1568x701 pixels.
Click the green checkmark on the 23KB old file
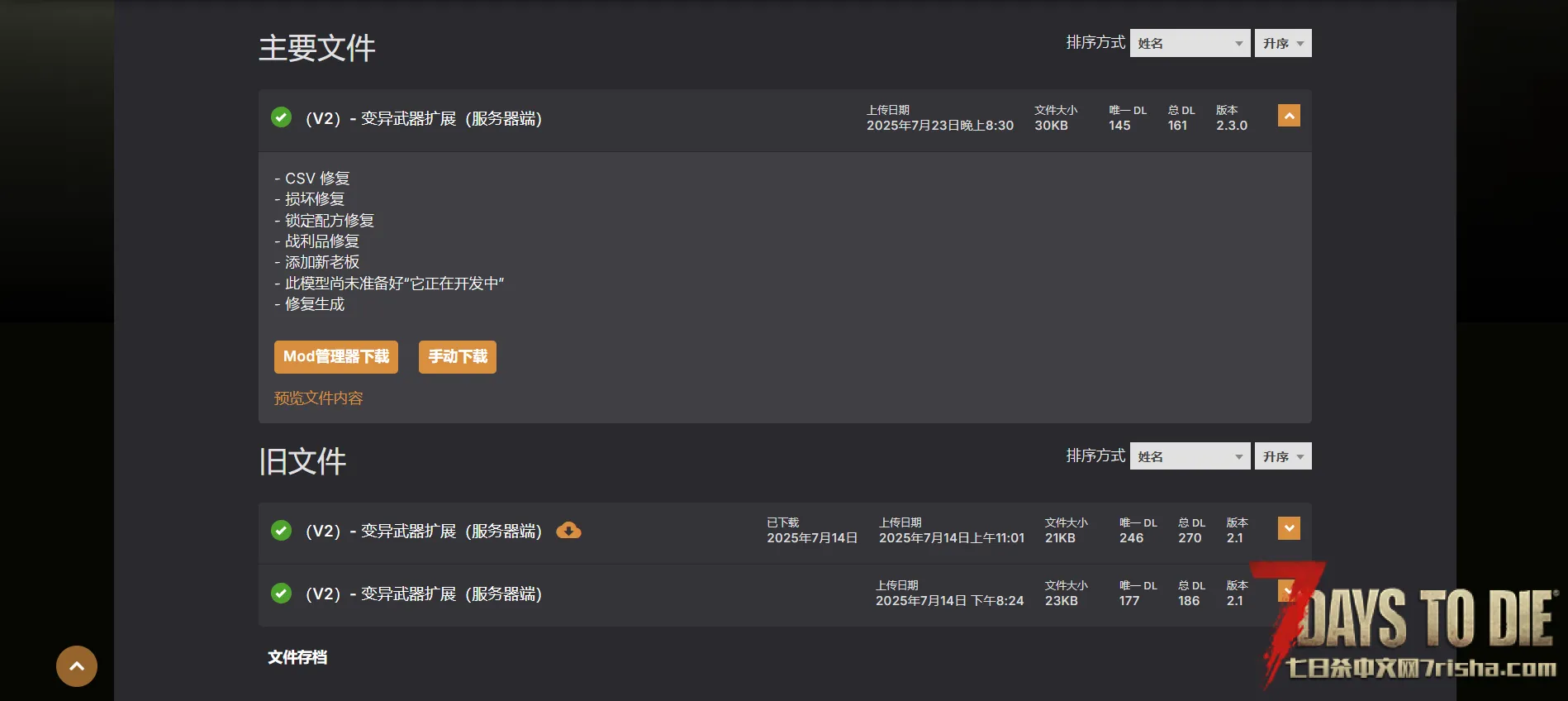point(281,594)
